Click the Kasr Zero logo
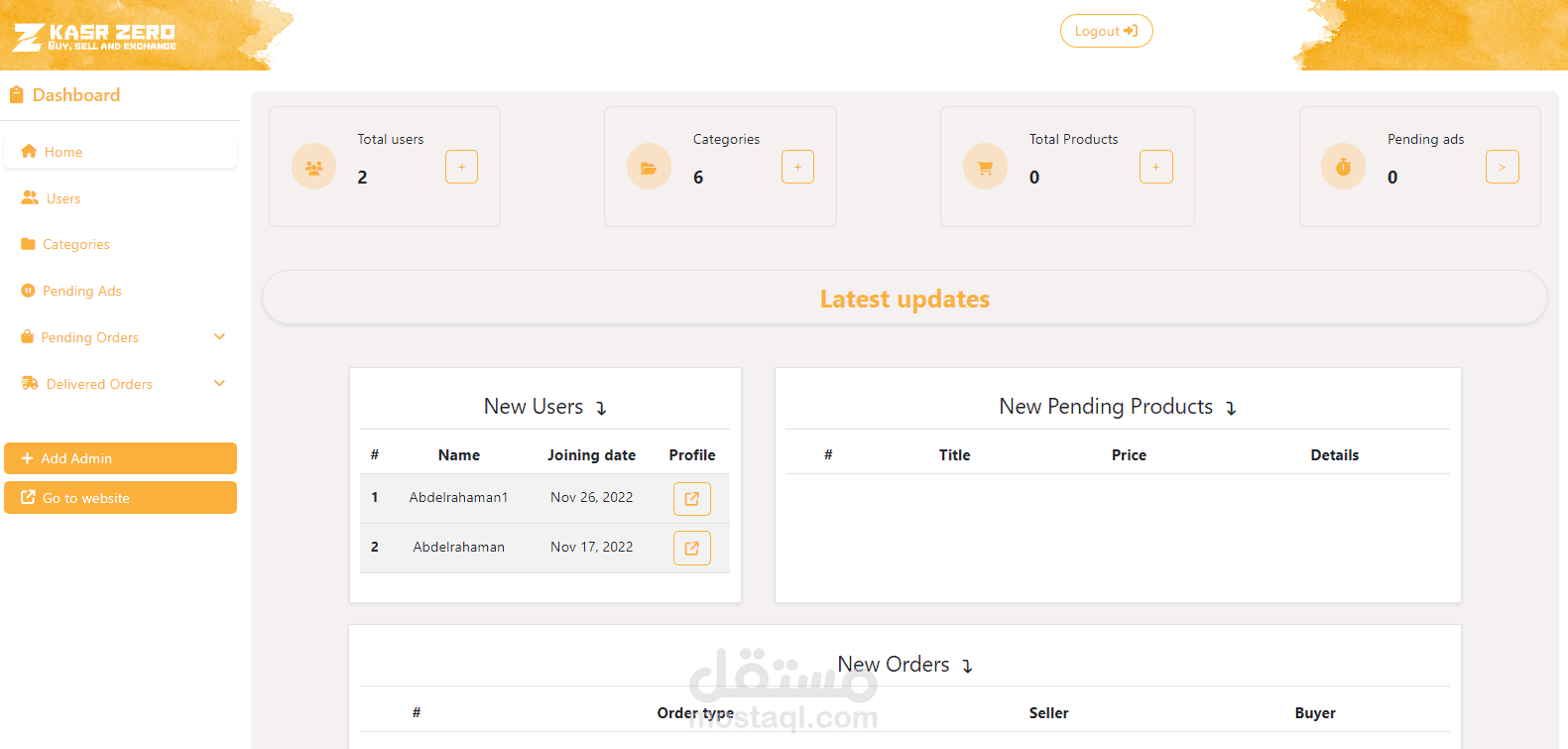 94,38
